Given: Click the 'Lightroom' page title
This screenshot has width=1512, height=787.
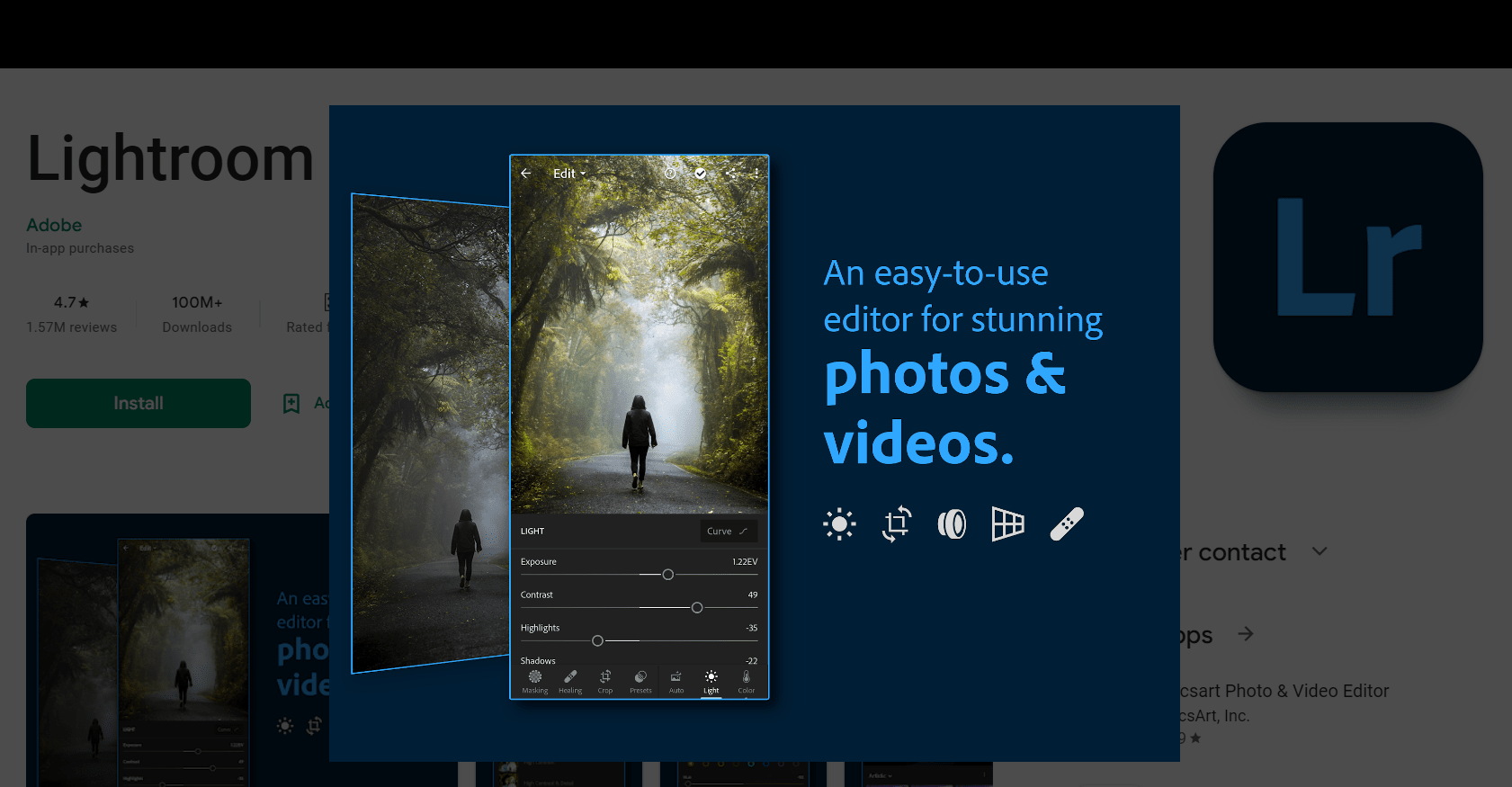Looking at the screenshot, I should tap(171, 159).
